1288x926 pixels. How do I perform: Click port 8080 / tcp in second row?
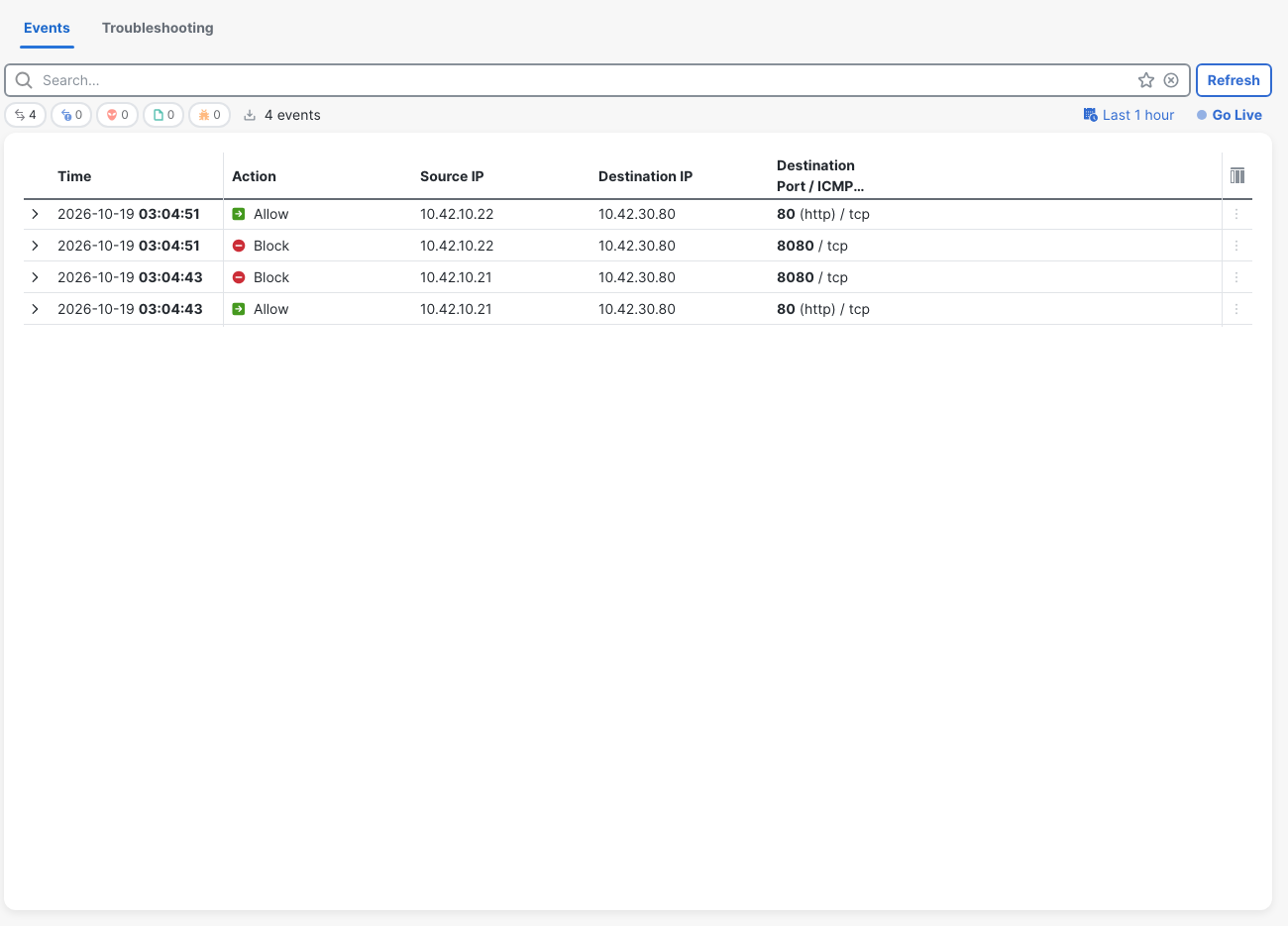click(812, 246)
